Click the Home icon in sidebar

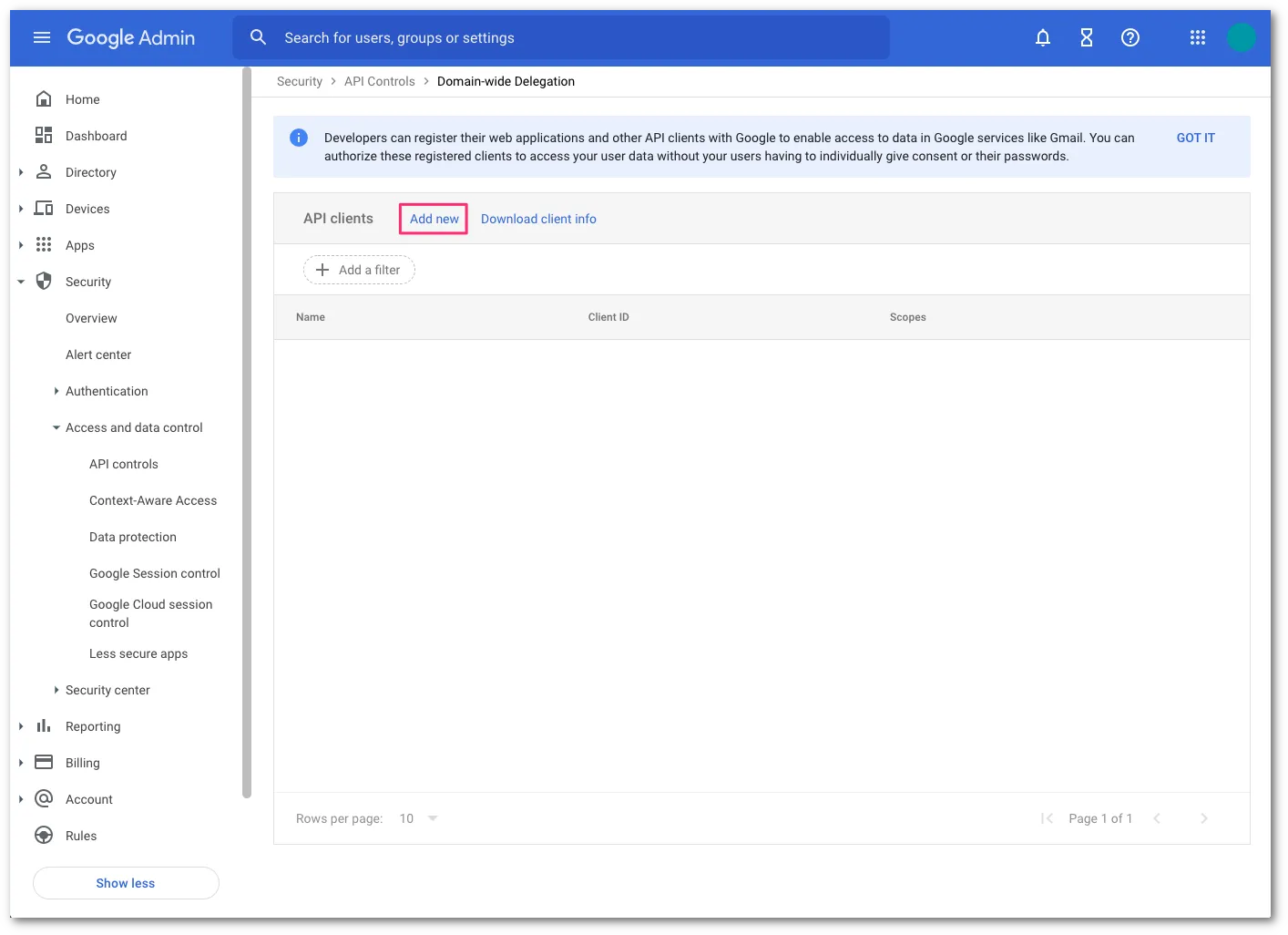pyautogui.click(x=44, y=99)
